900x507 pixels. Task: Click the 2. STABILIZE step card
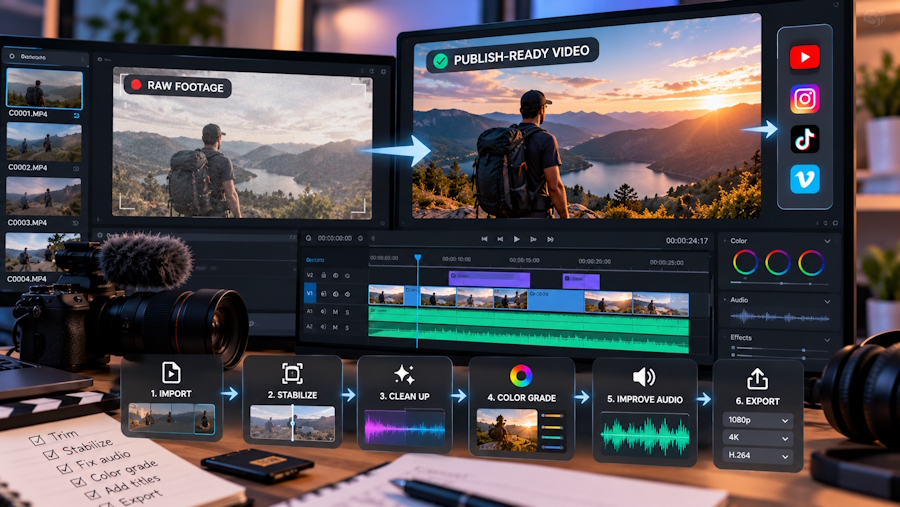pyautogui.click(x=292, y=401)
